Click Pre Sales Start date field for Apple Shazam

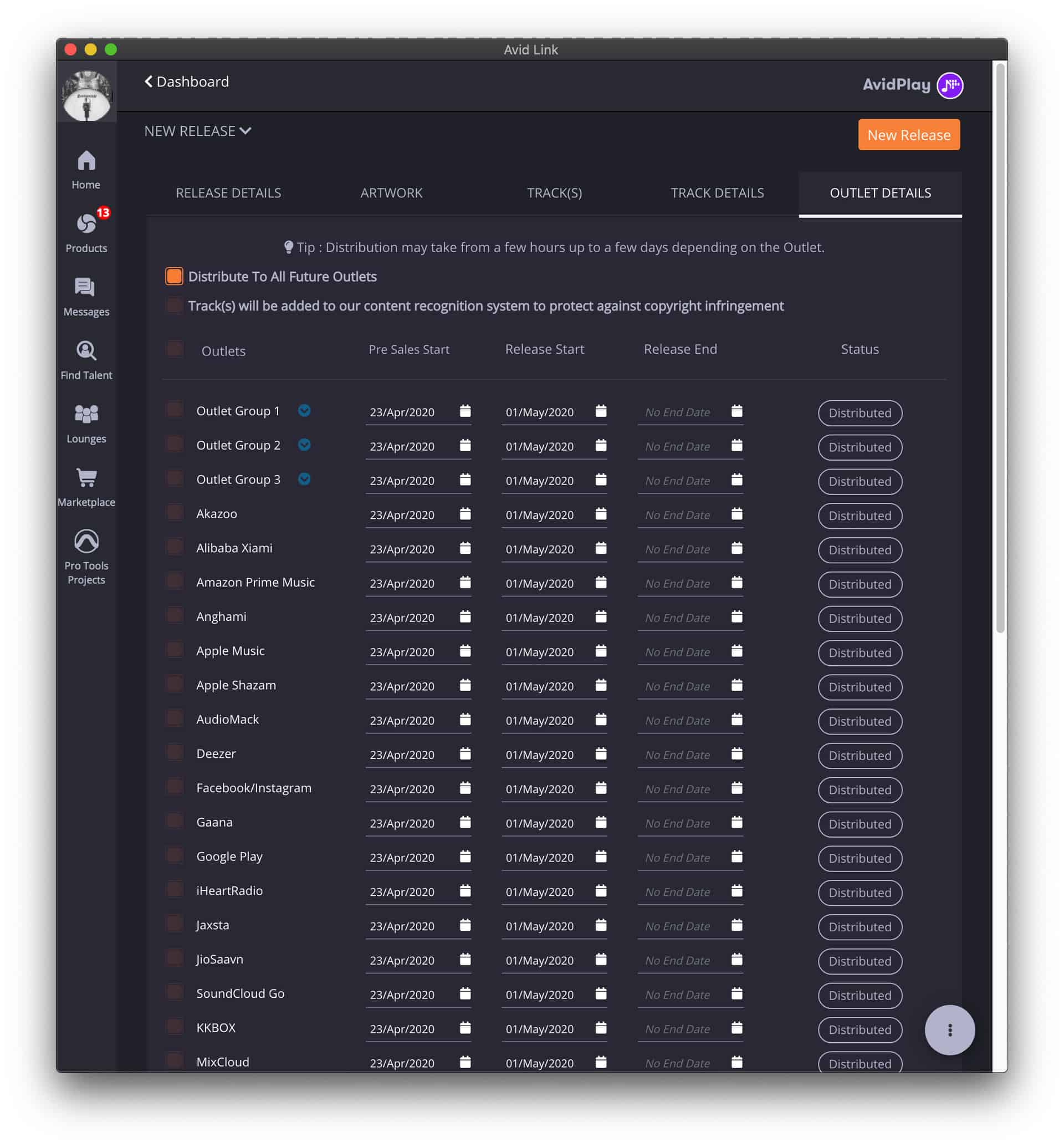[418, 686]
